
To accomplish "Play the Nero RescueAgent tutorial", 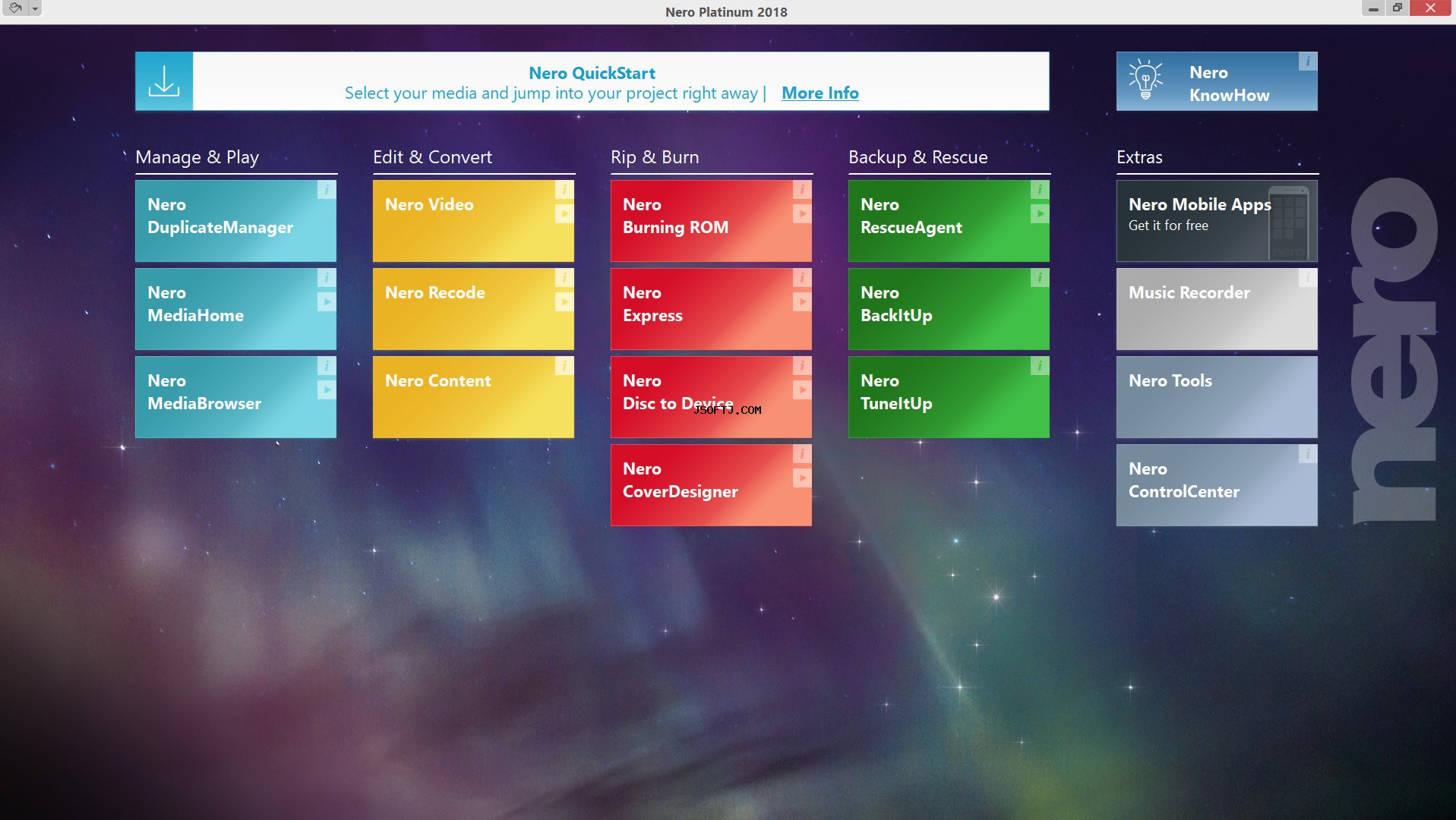I will (1040, 214).
